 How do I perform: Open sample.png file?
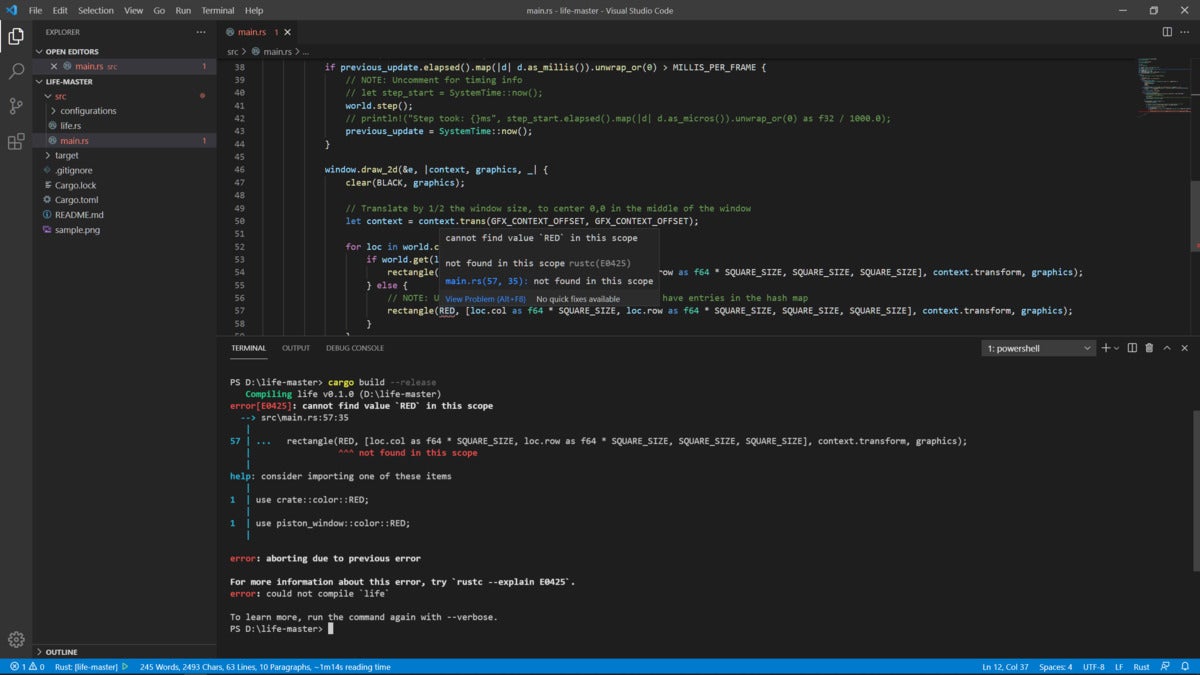coord(124,230)
